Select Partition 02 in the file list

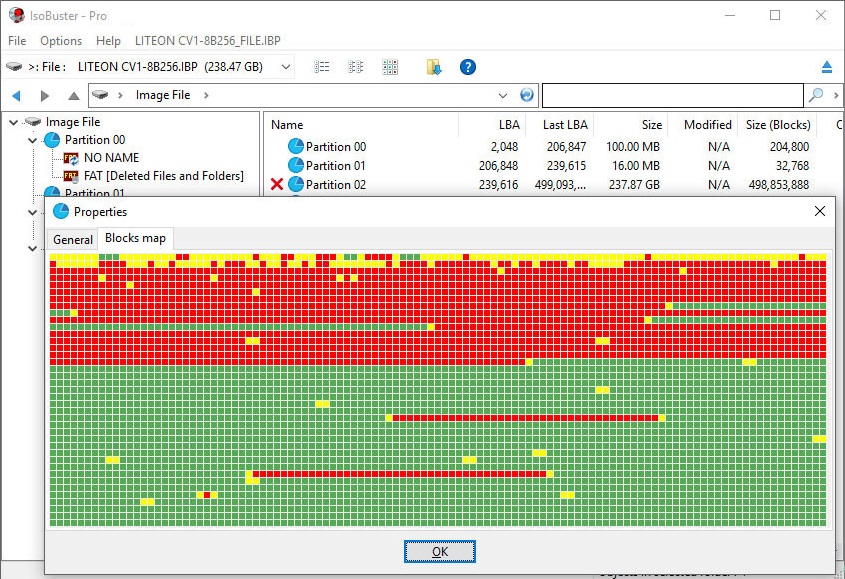(335, 185)
